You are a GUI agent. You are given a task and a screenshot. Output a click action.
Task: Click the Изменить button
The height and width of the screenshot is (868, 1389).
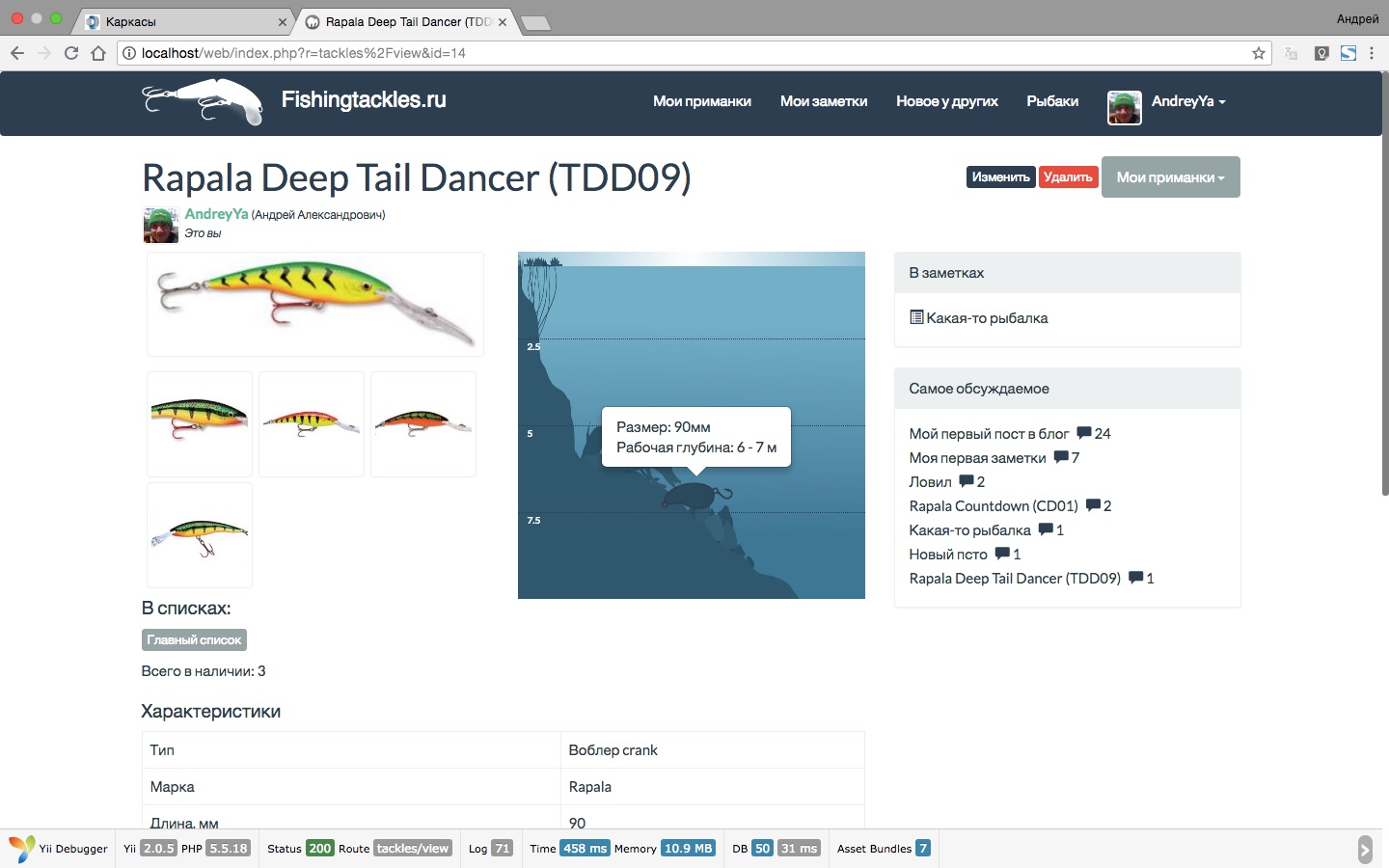point(1001,177)
